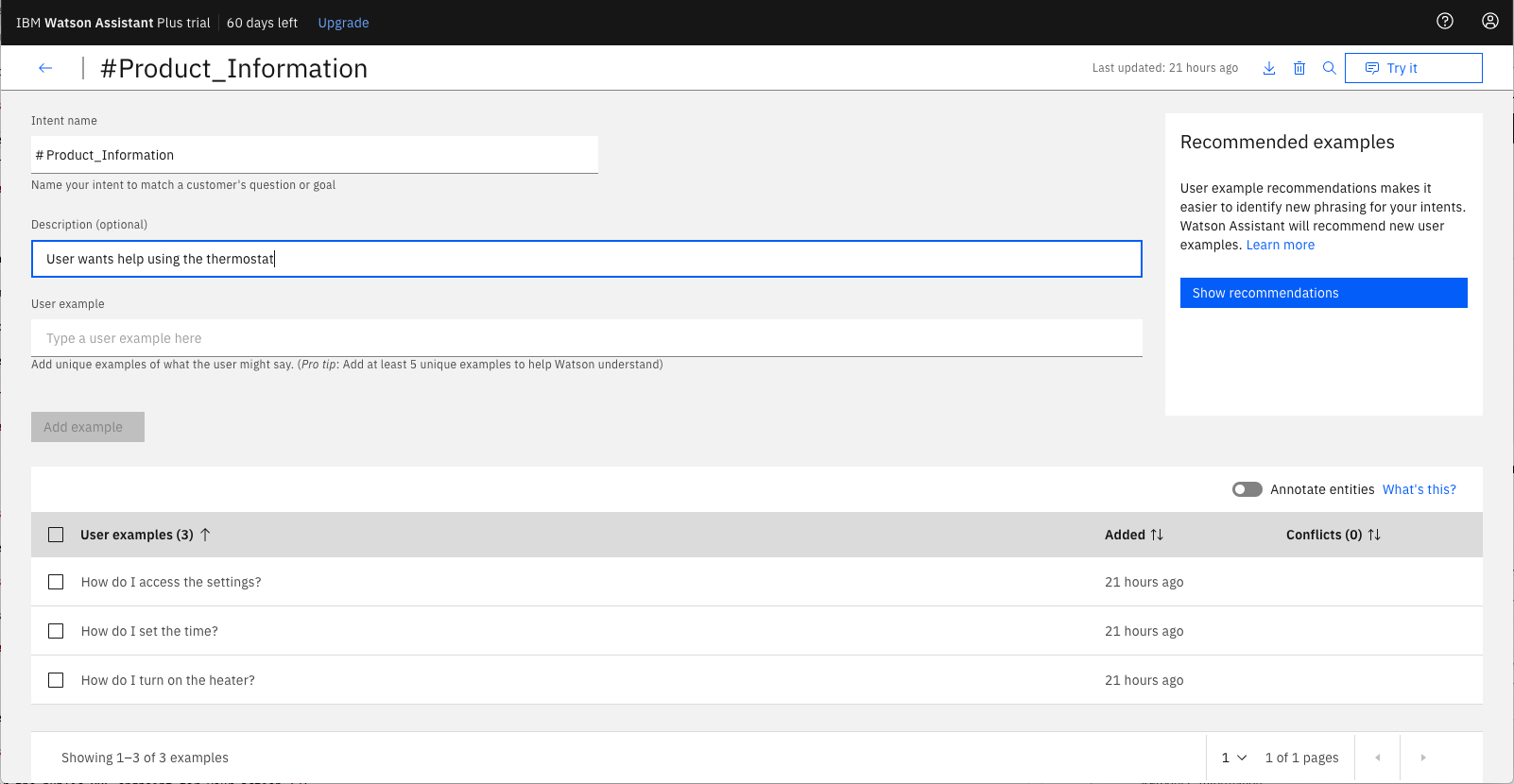Open the user profile icon
Image resolution: width=1514 pixels, height=784 pixels.
(x=1490, y=21)
